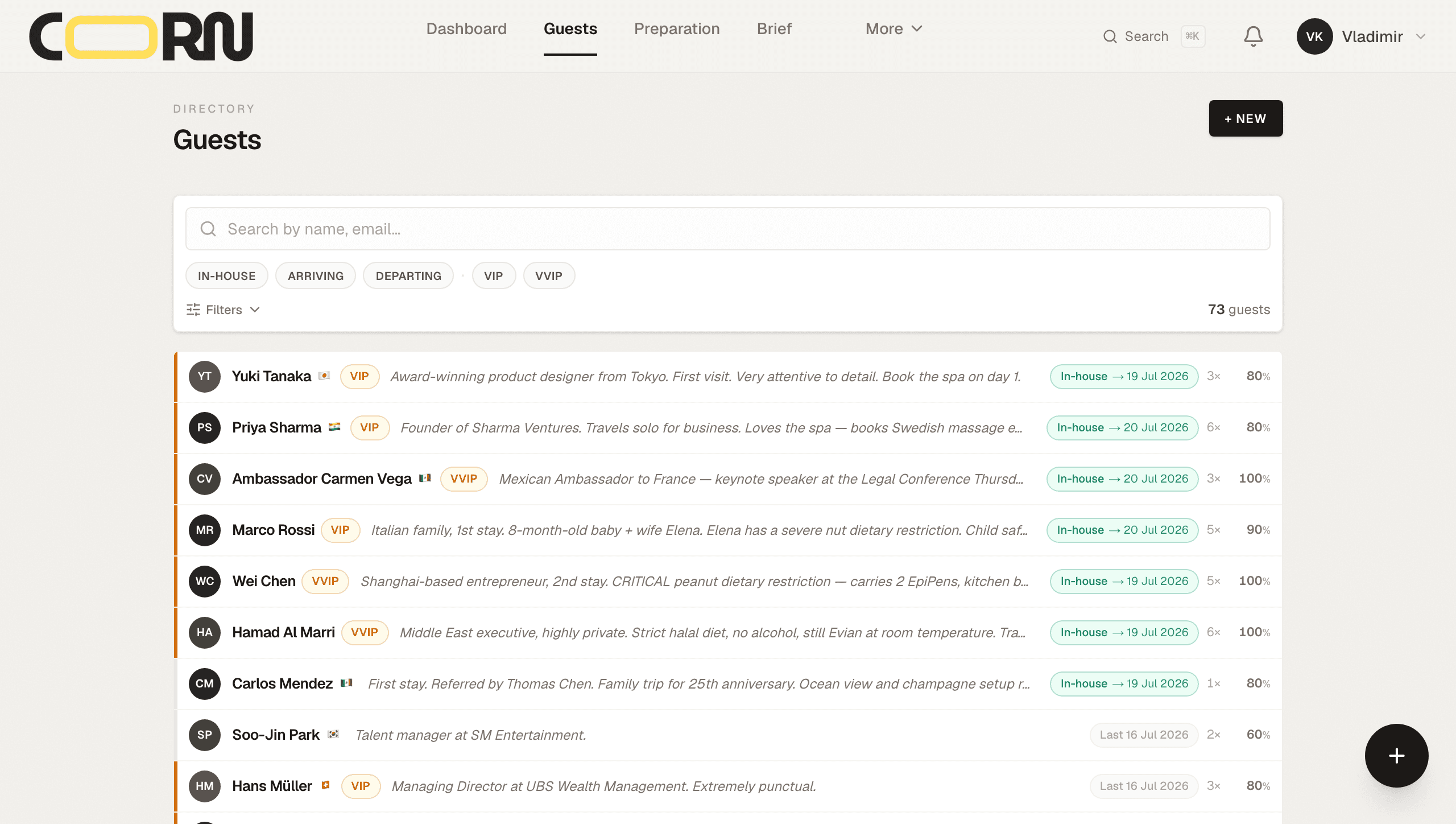This screenshot has height=824, width=1456.
Task: Click Hans Müller's VIP badge
Action: (361, 786)
